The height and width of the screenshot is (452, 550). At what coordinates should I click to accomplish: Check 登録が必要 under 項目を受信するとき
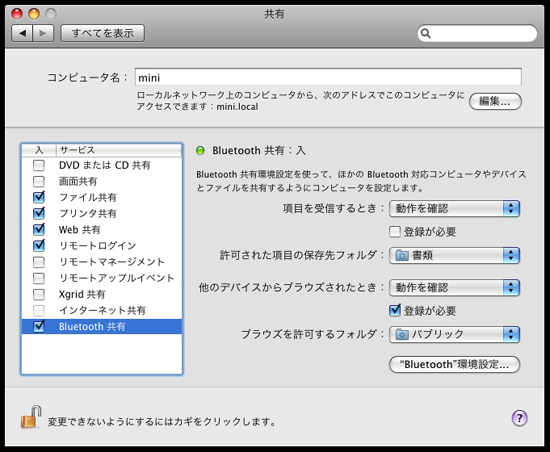click(395, 232)
